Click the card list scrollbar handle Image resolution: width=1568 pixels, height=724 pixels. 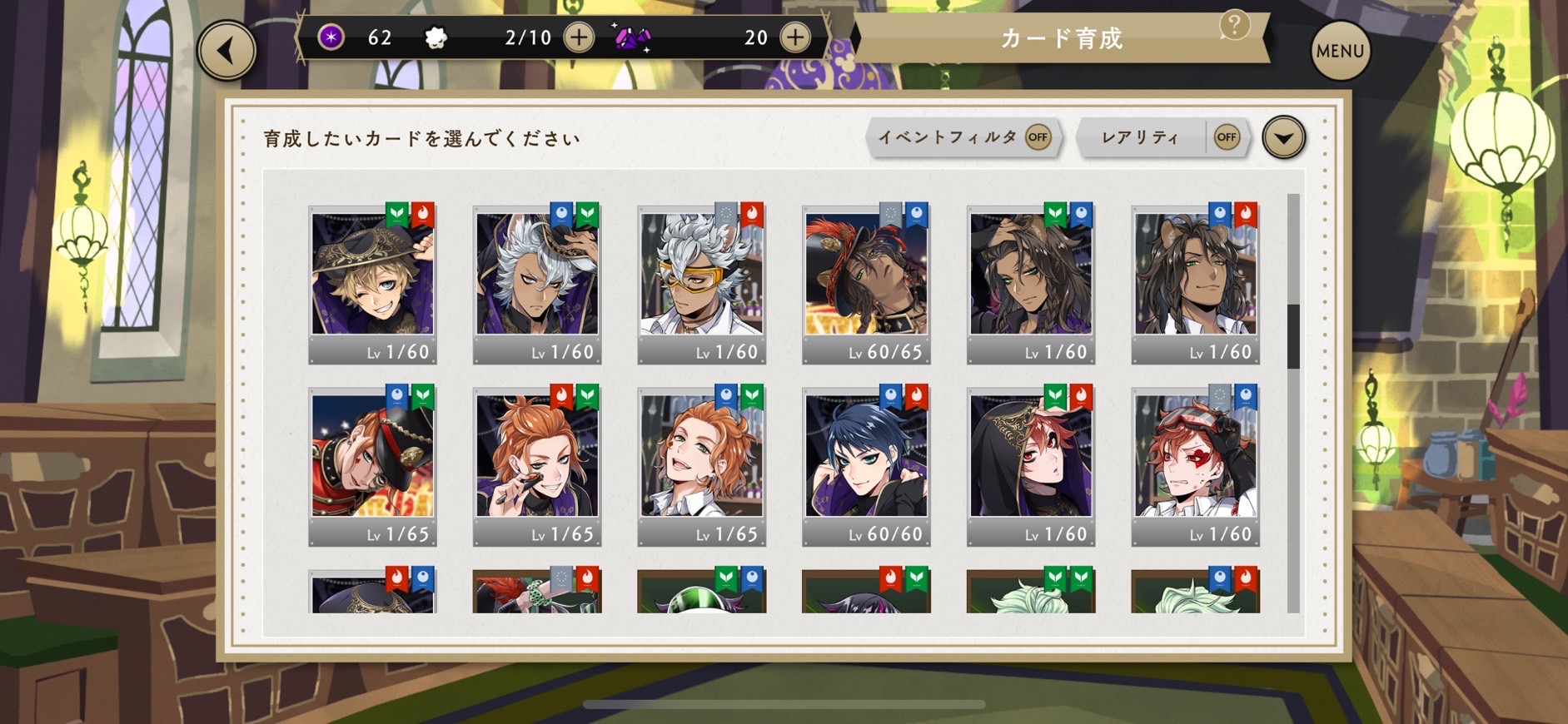pos(1292,336)
